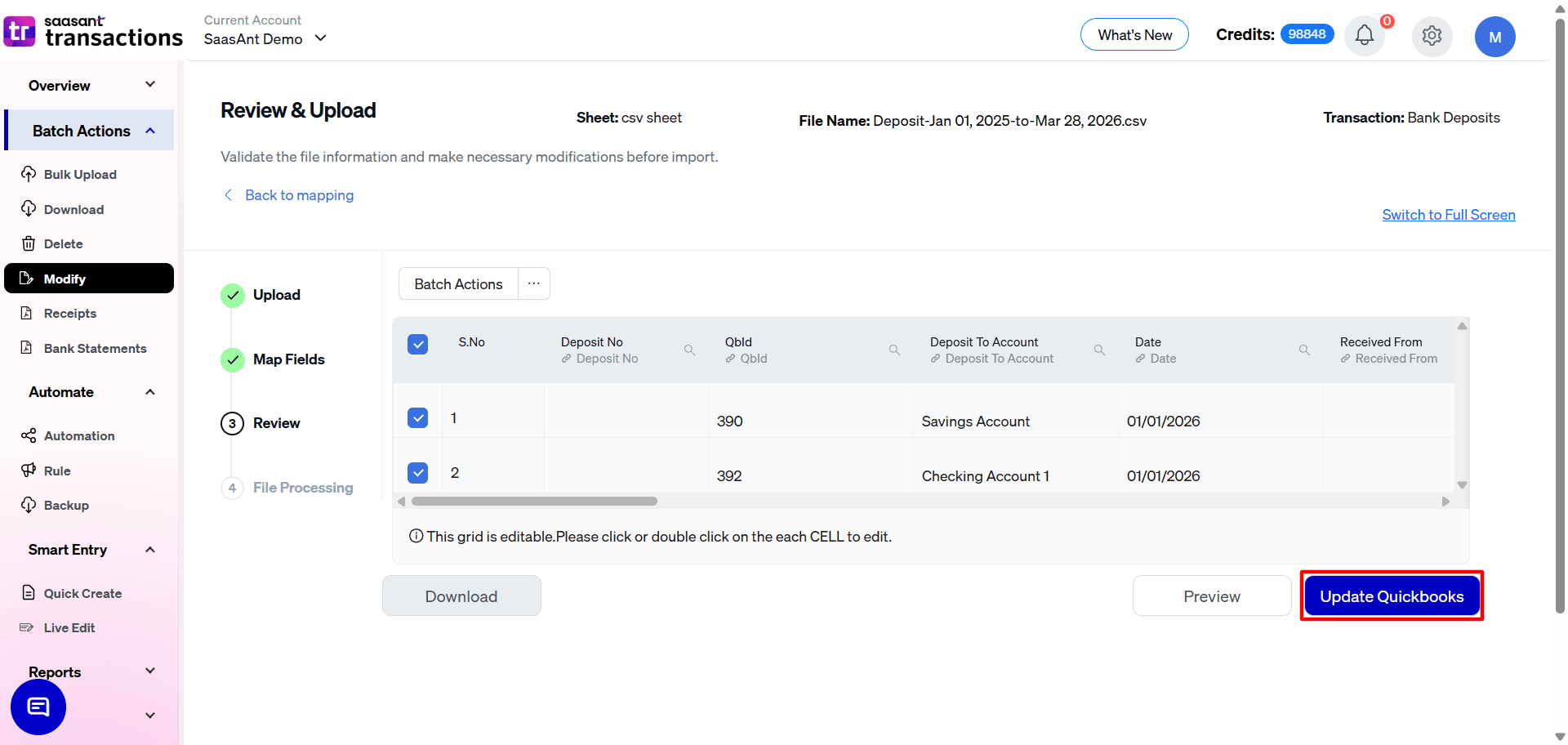The height and width of the screenshot is (745, 1568).
Task: Open the chat support bubble
Action: click(38, 707)
